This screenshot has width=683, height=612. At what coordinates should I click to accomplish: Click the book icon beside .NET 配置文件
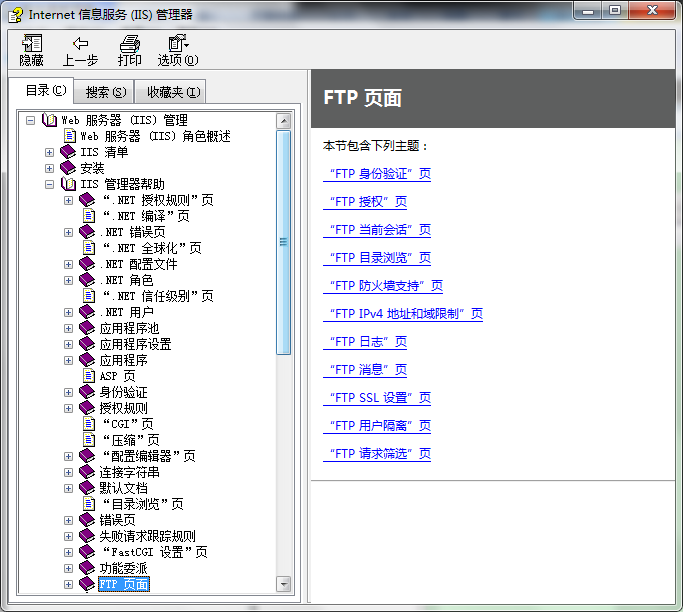point(87,264)
